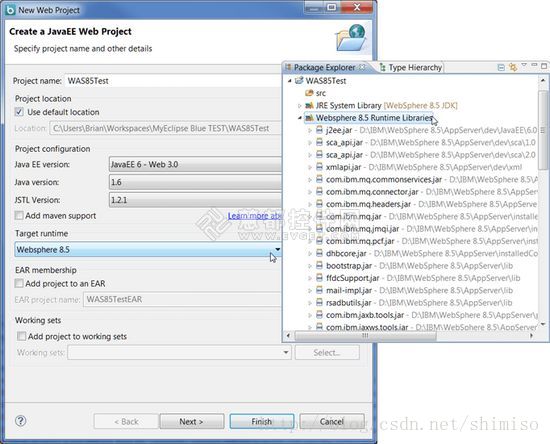Click the JRE System Library icon
This screenshot has height=444, width=550.
point(309,105)
